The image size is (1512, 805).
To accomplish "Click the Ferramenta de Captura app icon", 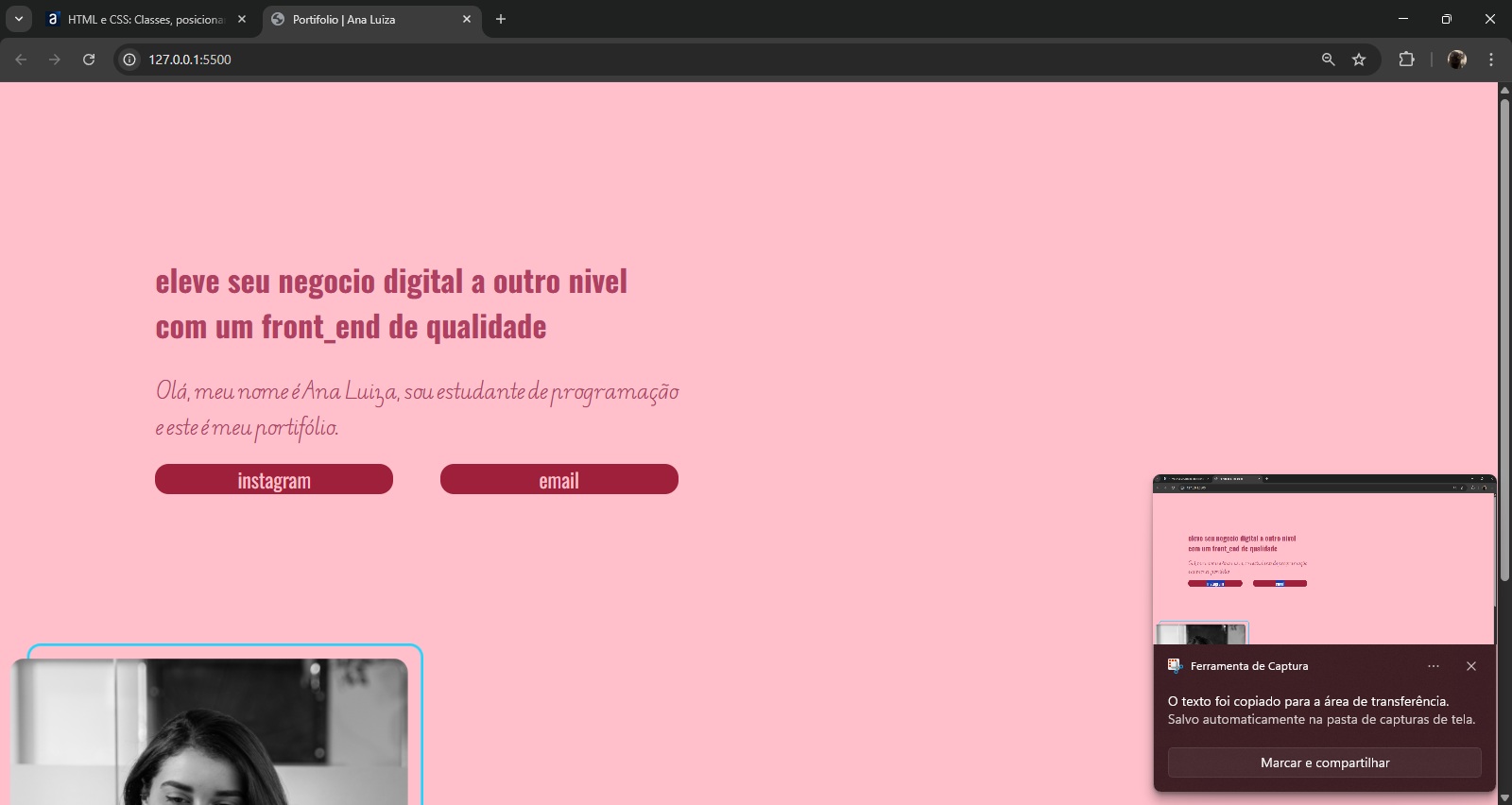I will (x=1175, y=666).
